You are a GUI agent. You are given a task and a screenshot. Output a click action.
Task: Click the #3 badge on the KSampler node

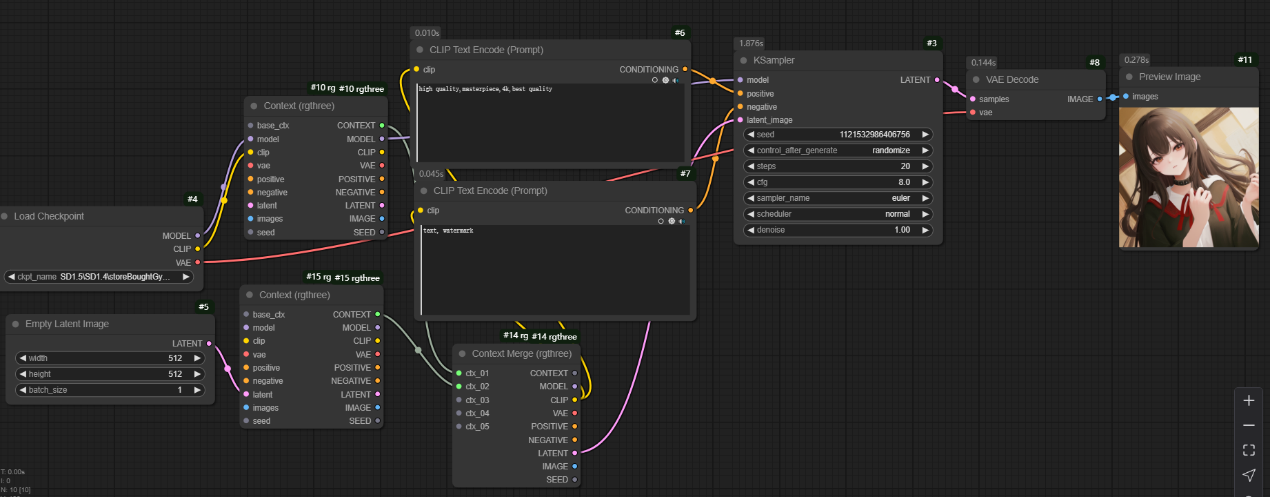[931, 43]
